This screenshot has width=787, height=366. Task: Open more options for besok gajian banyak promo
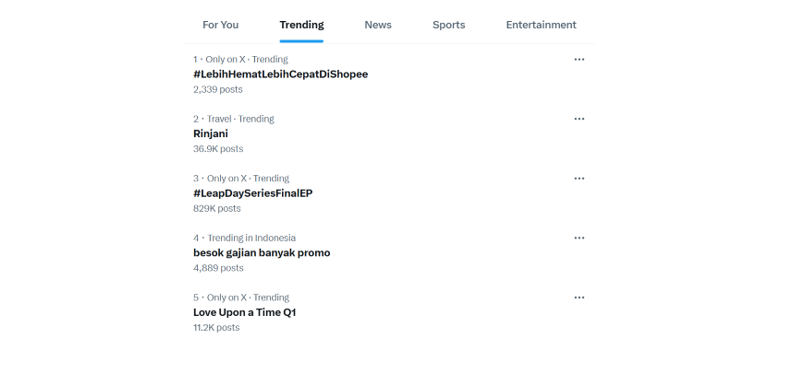[x=579, y=238]
